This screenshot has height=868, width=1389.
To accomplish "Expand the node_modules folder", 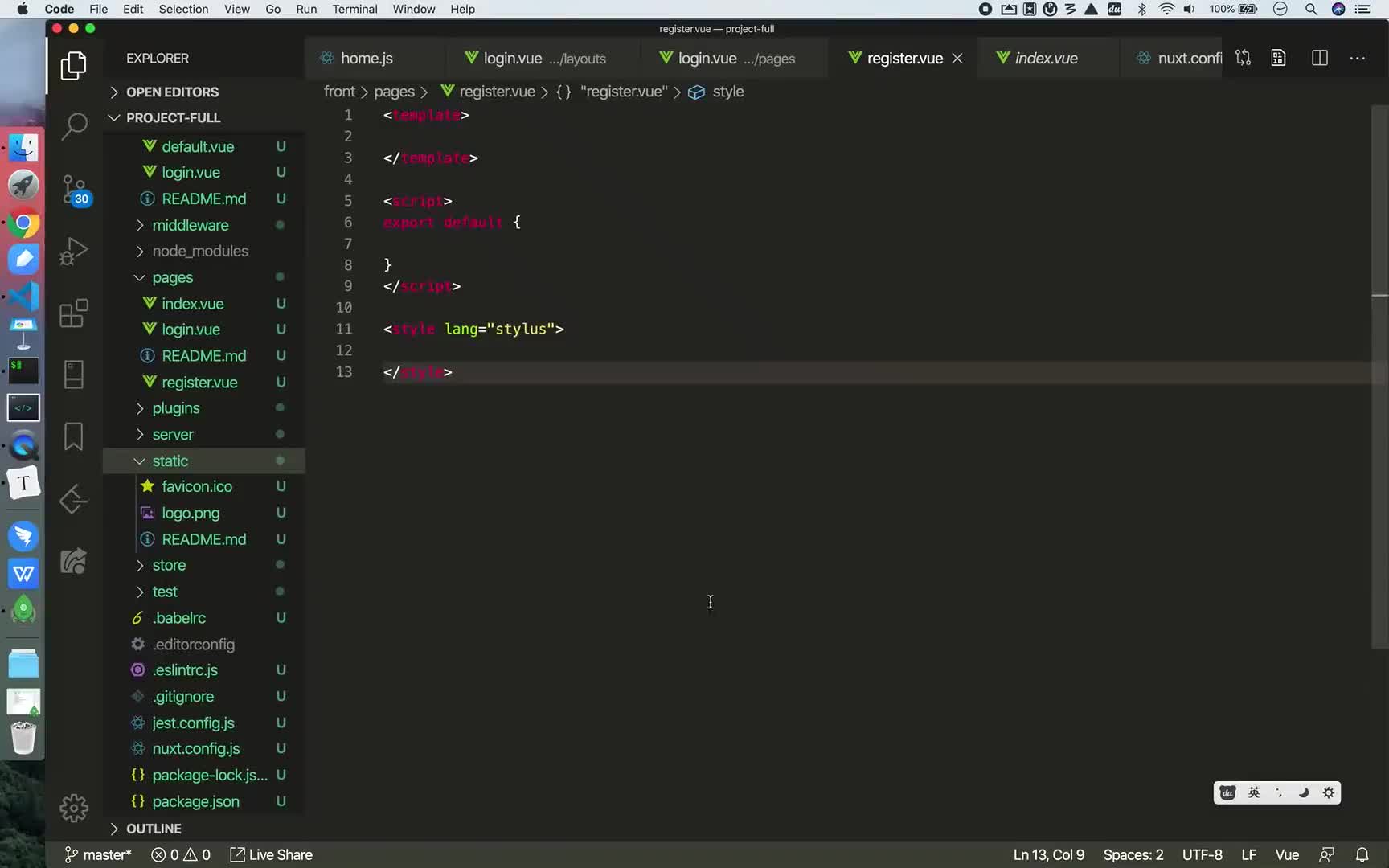I will point(200,251).
